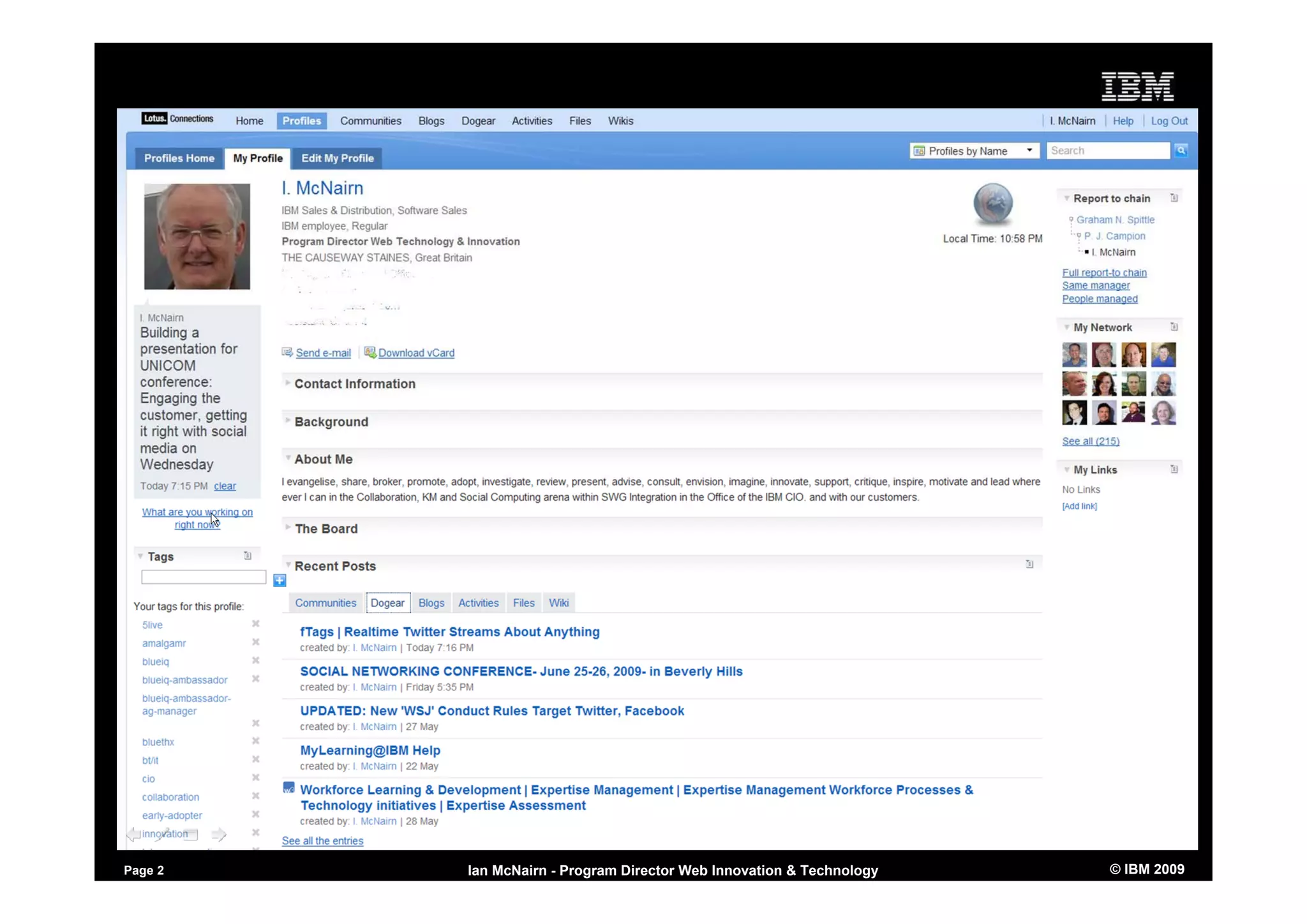Open fTags Realtime Twitter Streams post

click(449, 632)
